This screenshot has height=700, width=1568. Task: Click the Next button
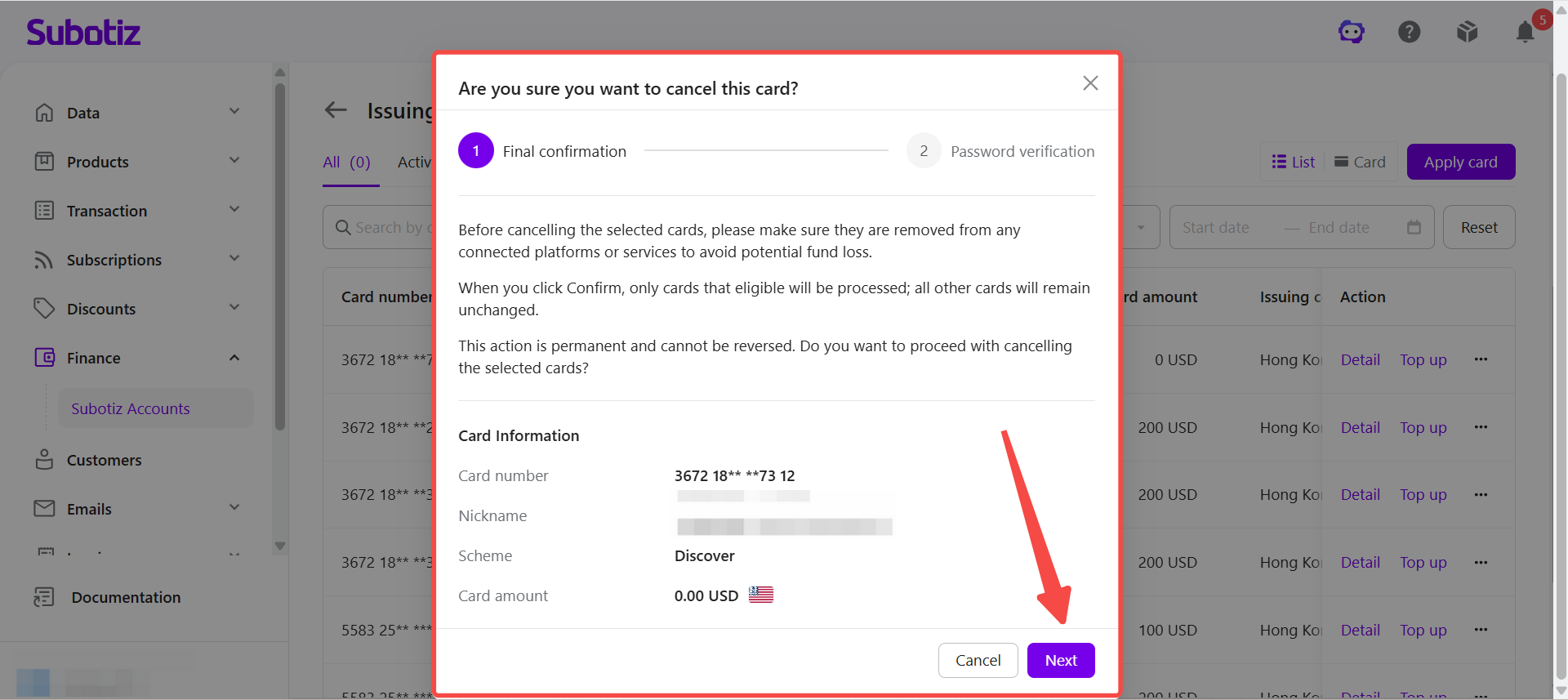pos(1061,660)
